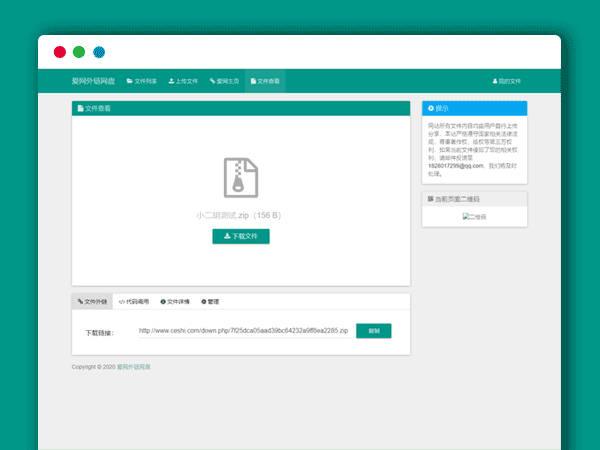Click the large zip file icon

(240, 177)
